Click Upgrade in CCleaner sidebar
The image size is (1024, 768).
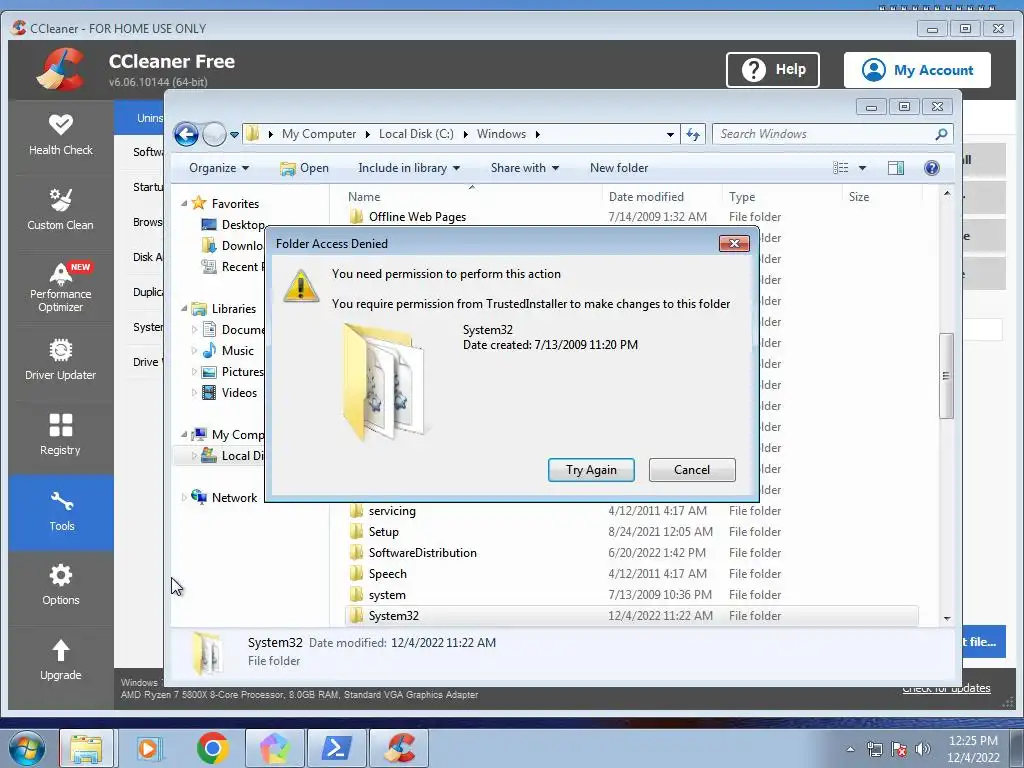(x=61, y=661)
